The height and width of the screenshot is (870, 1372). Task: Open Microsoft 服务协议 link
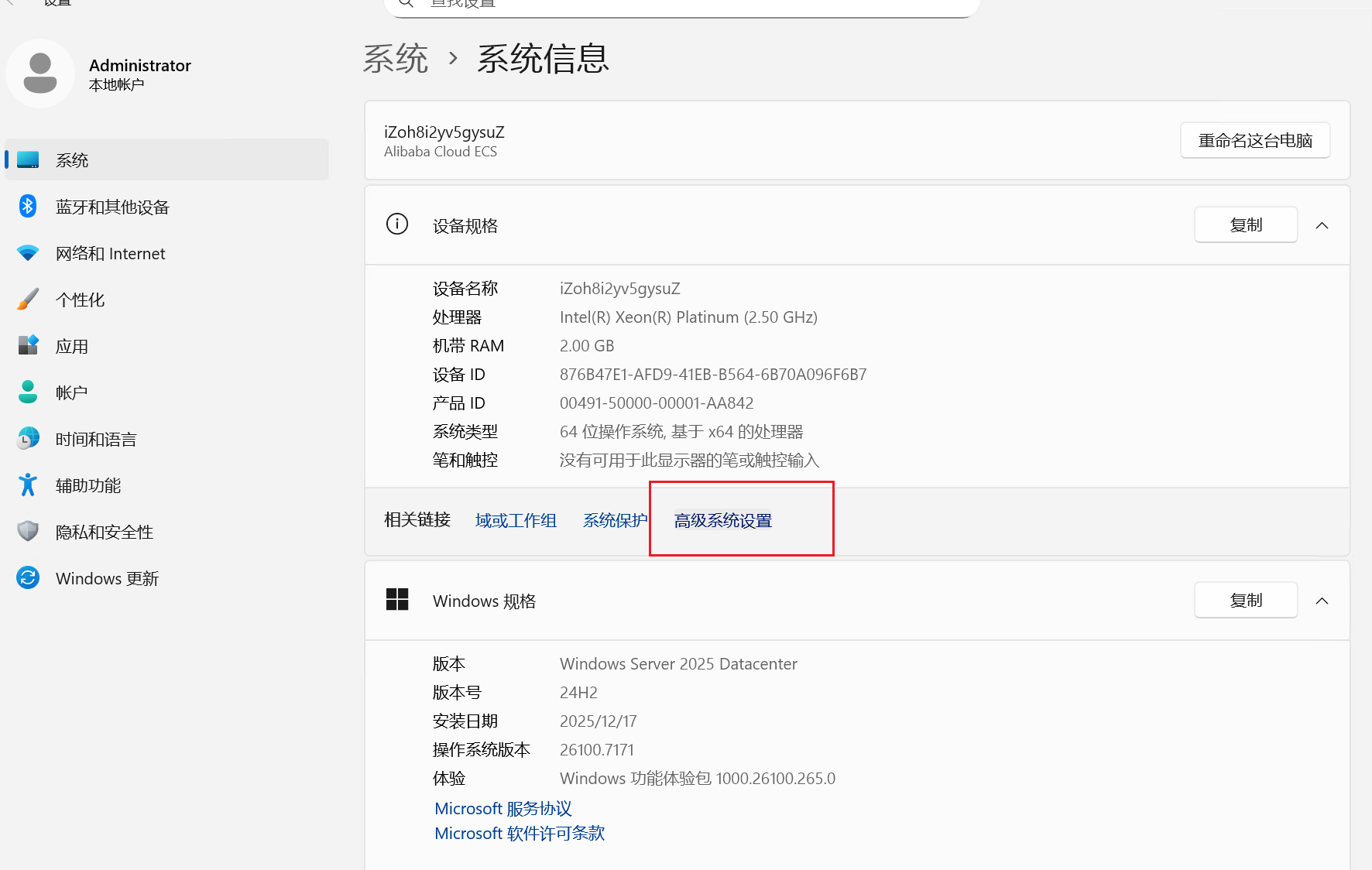(x=503, y=808)
